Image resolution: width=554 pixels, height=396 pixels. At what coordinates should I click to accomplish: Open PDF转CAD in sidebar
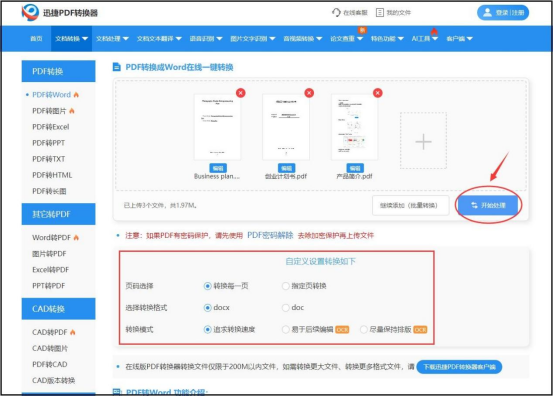click(49, 365)
